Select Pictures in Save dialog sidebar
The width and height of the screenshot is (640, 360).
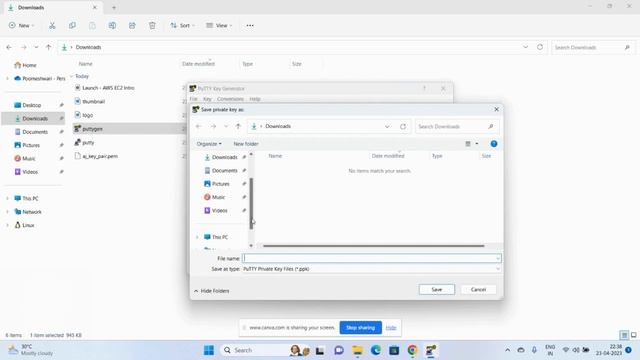point(220,184)
